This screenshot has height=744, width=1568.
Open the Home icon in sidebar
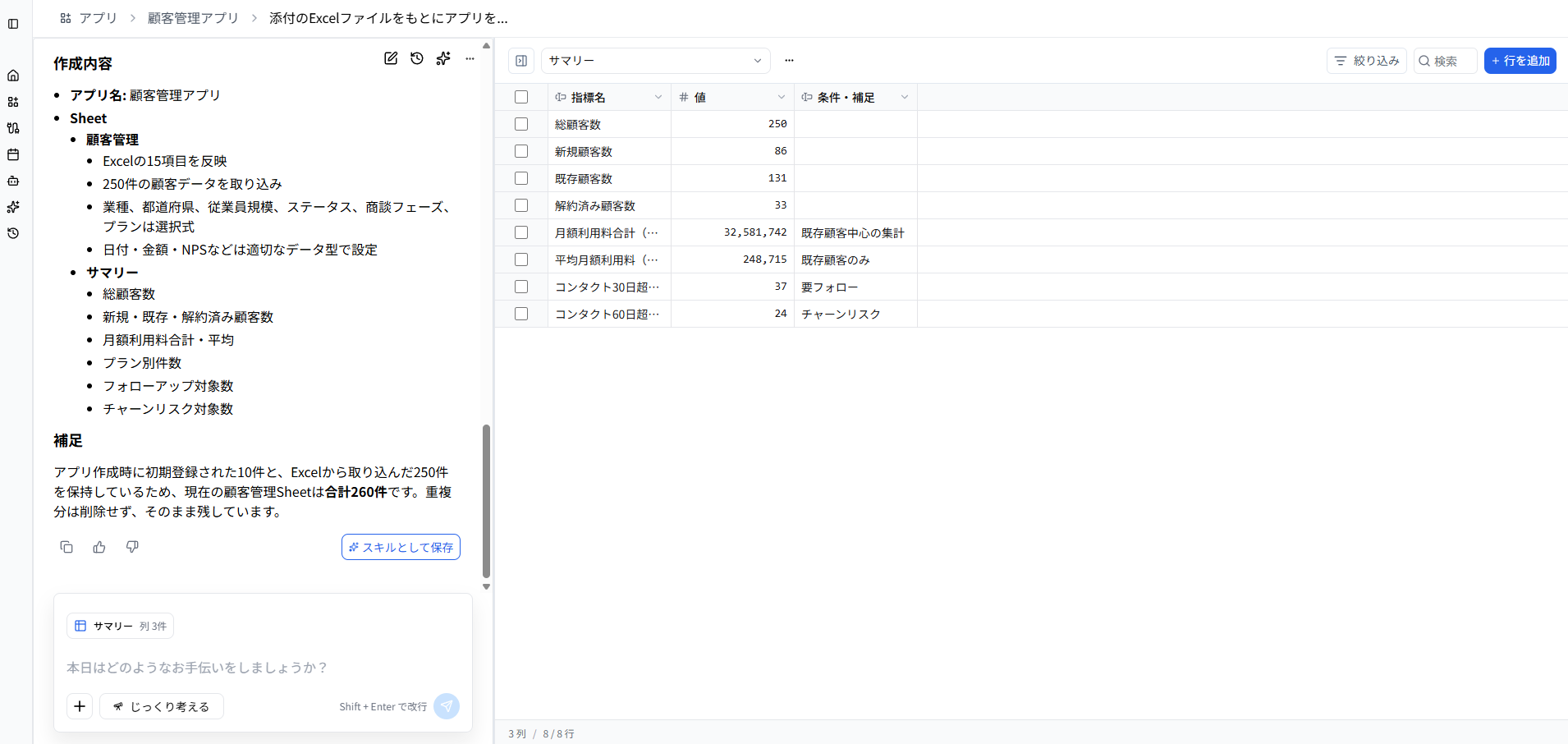pyautogui.click(x=13, y=76)
